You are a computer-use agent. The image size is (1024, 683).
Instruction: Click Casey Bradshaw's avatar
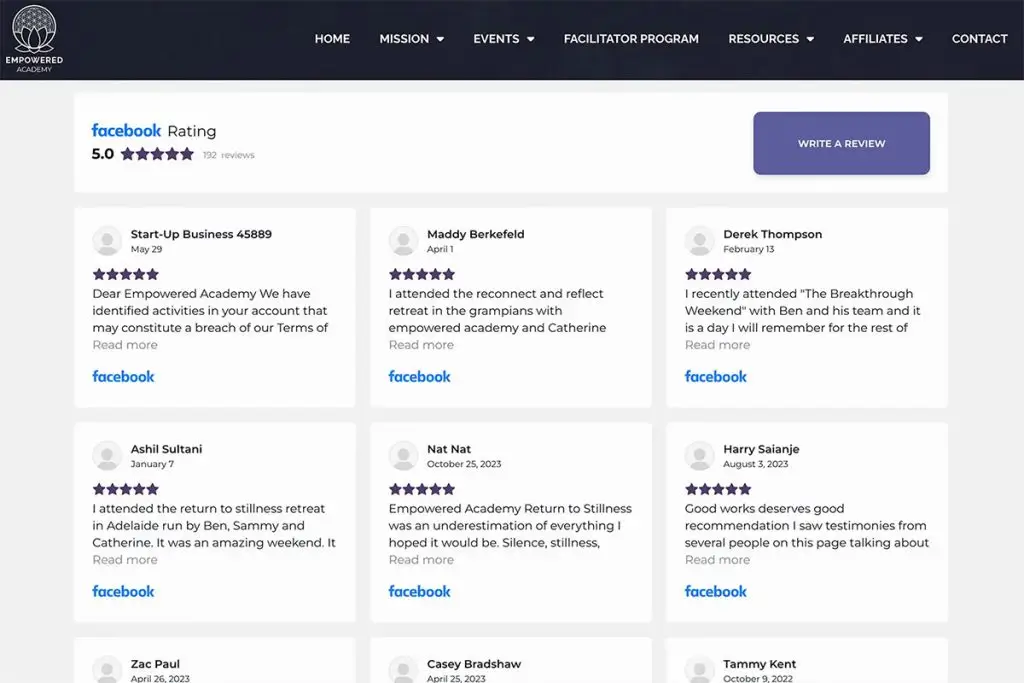coord(404,669)
